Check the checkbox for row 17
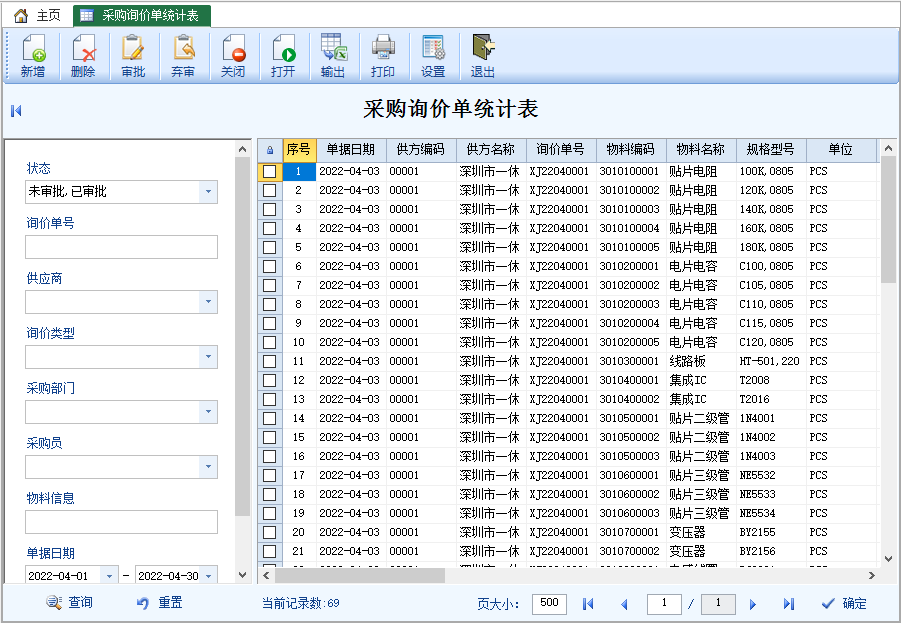902x623 pixels. pyautogui.click(x=269, y=475)
